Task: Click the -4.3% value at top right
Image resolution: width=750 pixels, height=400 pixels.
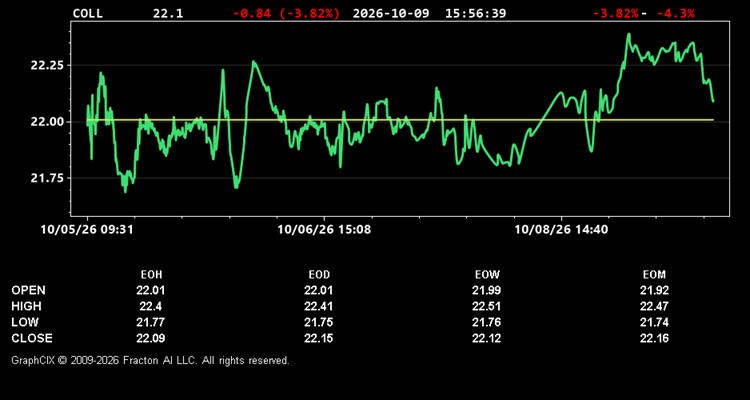Action: click(x=675, y=13)
